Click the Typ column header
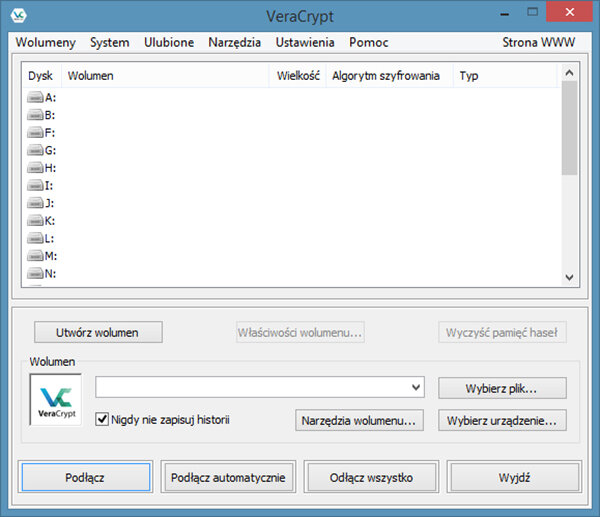The height and width of the screenshot is (517, 600). point(505,75)
